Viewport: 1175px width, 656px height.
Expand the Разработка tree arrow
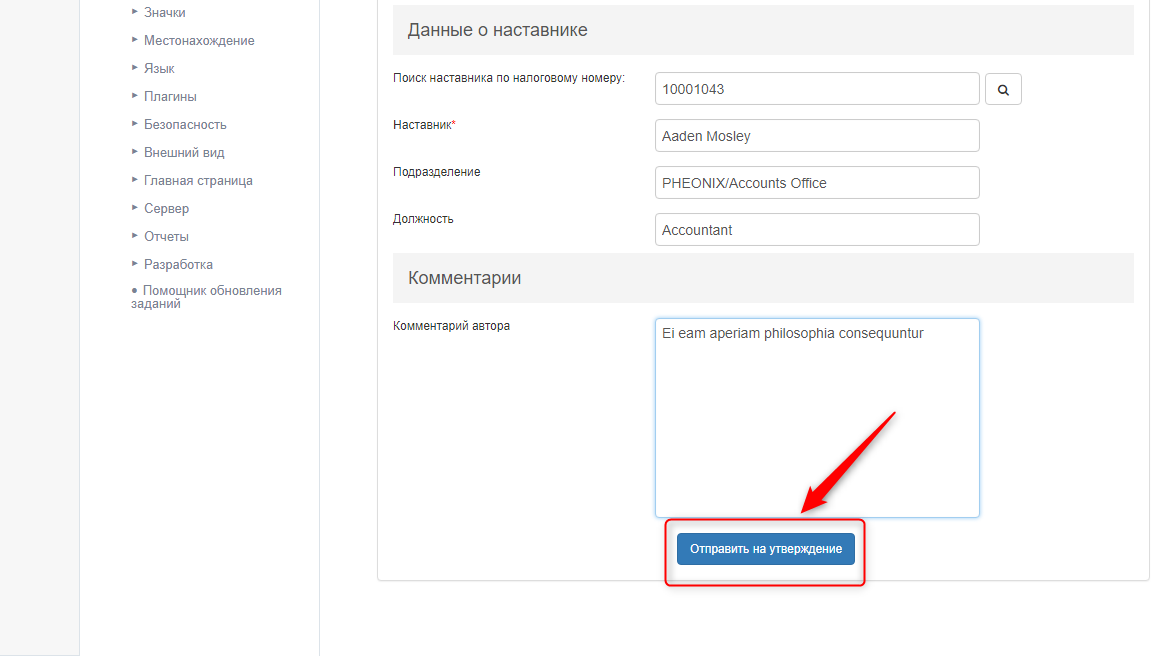tap(134, 263)
